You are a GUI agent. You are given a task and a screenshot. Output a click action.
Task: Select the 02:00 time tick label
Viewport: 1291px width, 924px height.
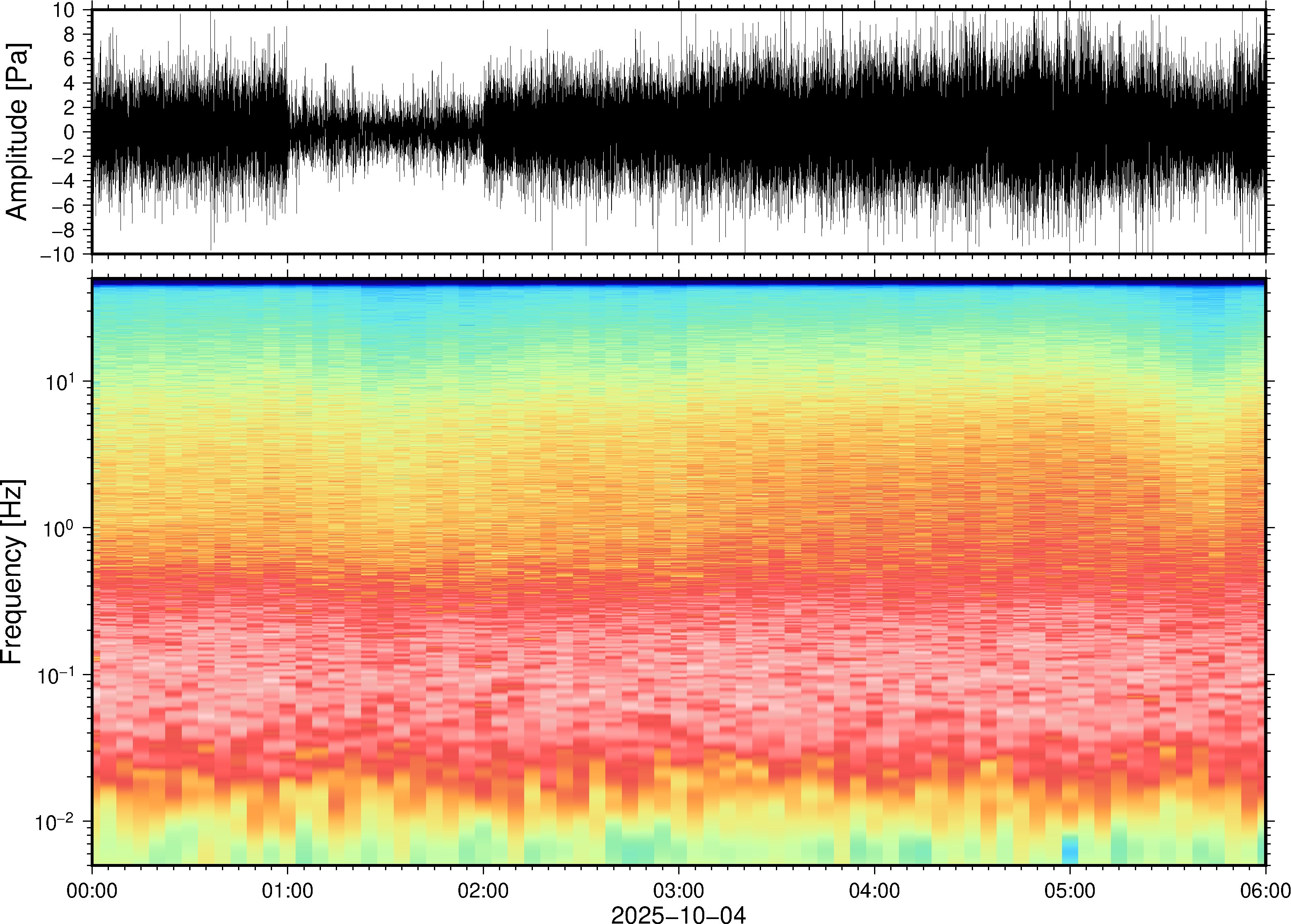(483, 890)
